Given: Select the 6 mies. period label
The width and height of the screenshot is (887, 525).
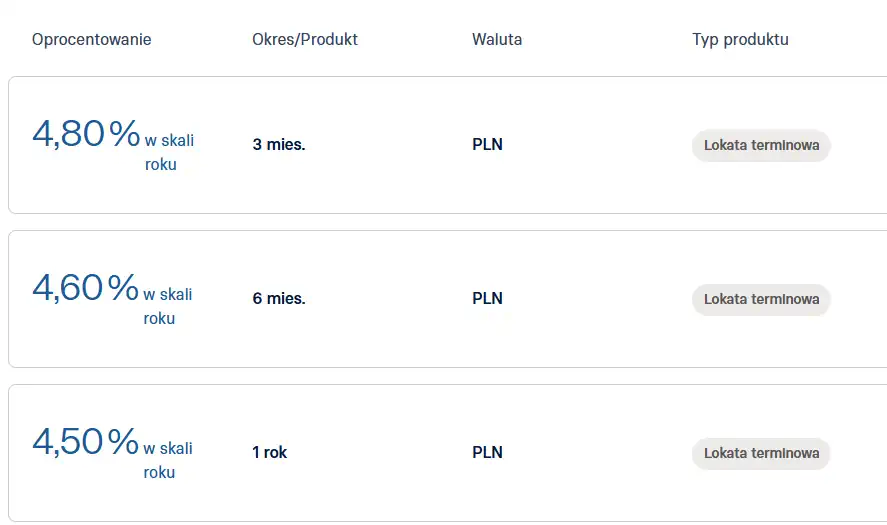Looking at the screenshot, I should pos(279,298).
